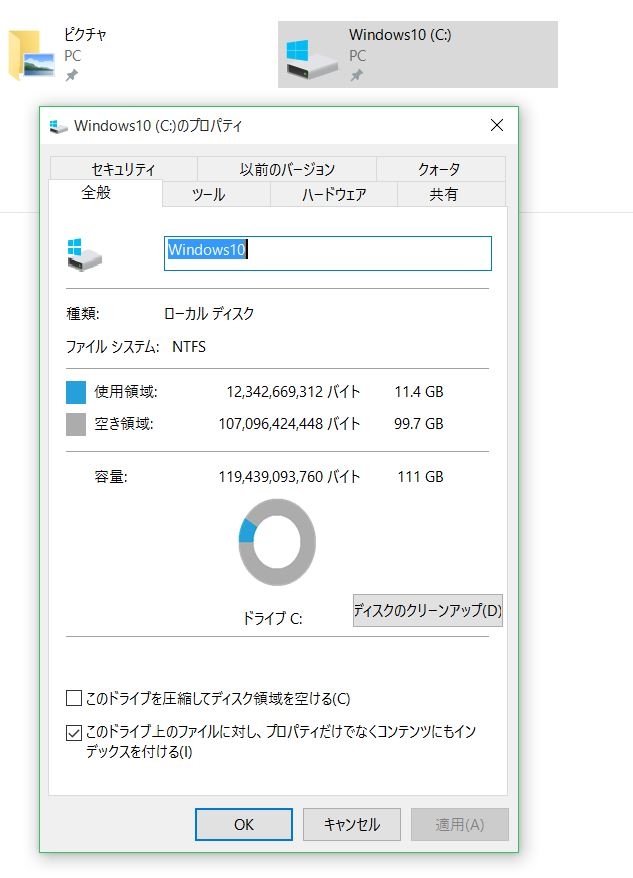Switch to the セキュリティ tab
The width and height of the screenshot is (633, 878).
(123, 169)
